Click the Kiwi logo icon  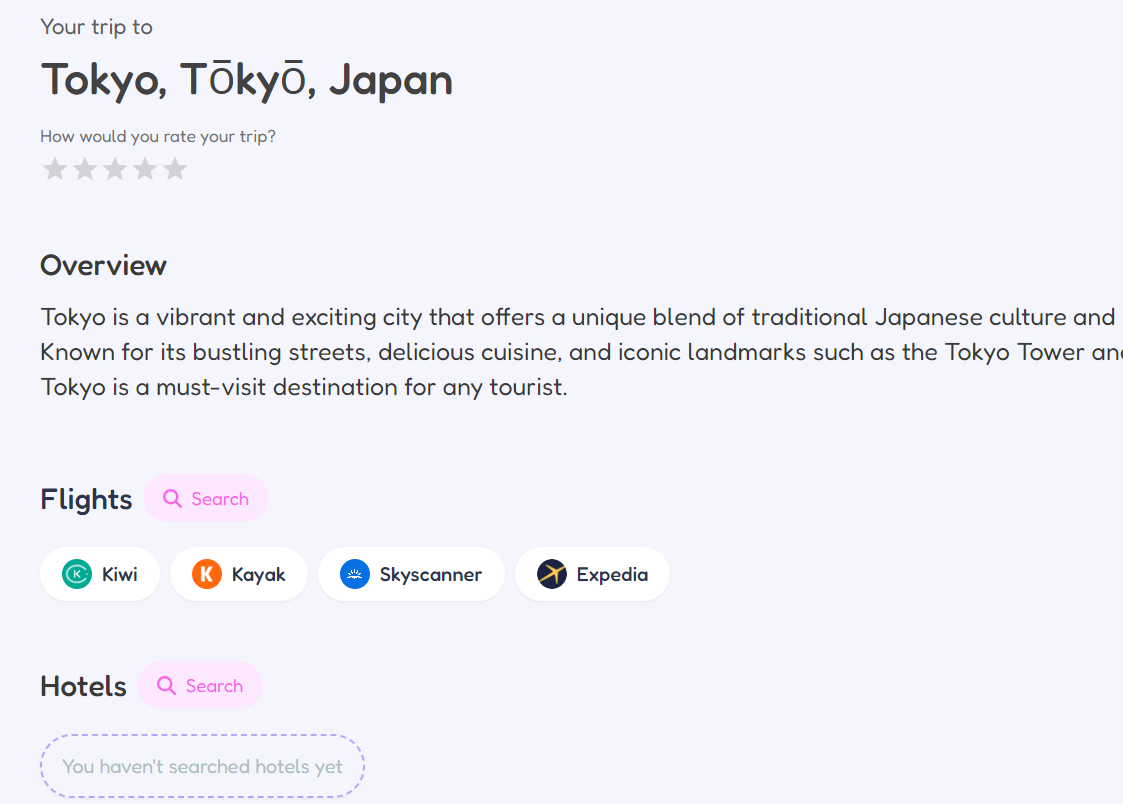point(77,574)
